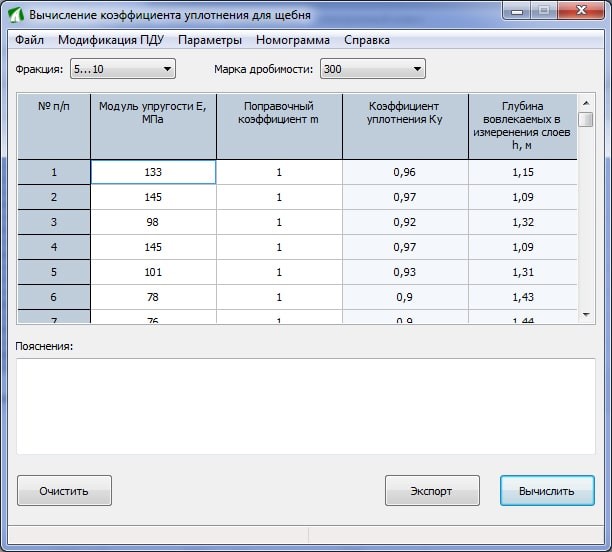Image resolution: width=612 pixels, height=552 pixels.
Task: Select row header number 3
Action: 54,222
